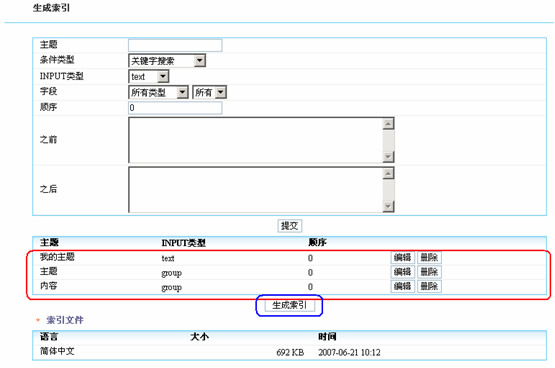Expand the 所有 field dropdown

[209, 92]
